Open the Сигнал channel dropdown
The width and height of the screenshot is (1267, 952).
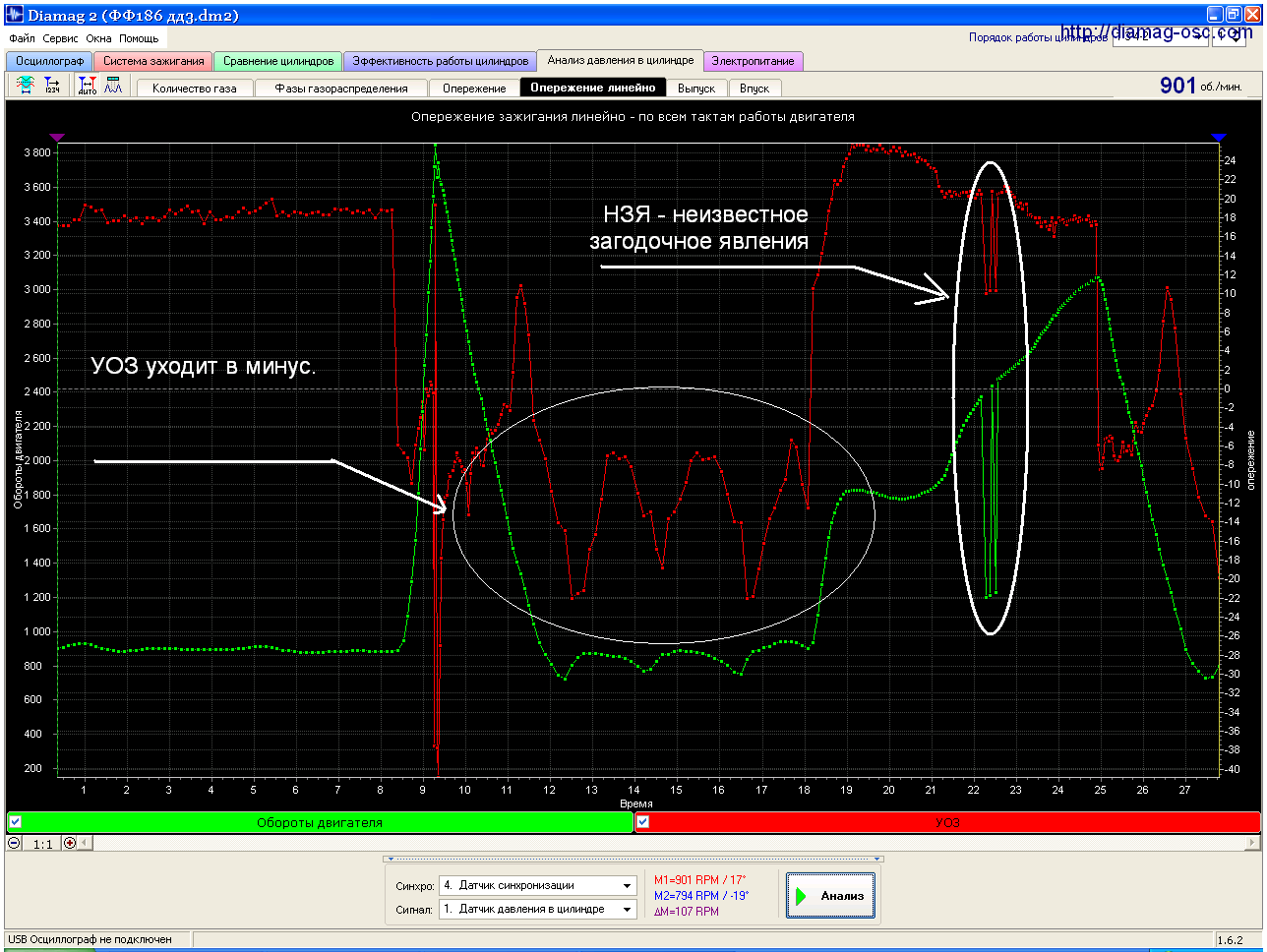(x=538, y=909)
